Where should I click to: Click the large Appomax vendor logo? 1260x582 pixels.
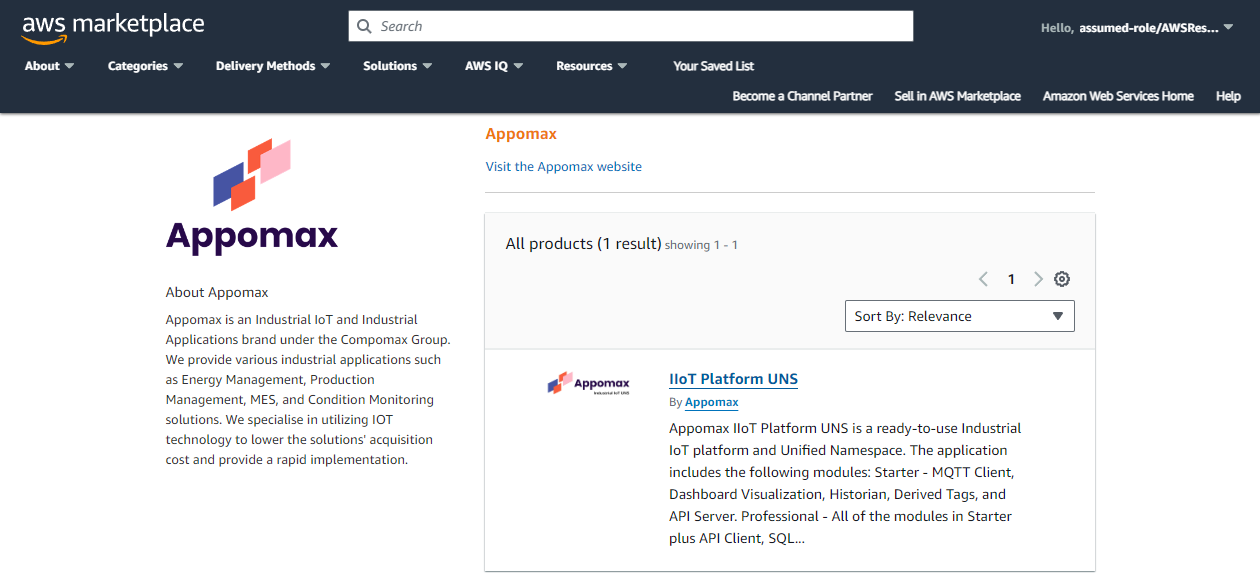[x=252, y=196]
